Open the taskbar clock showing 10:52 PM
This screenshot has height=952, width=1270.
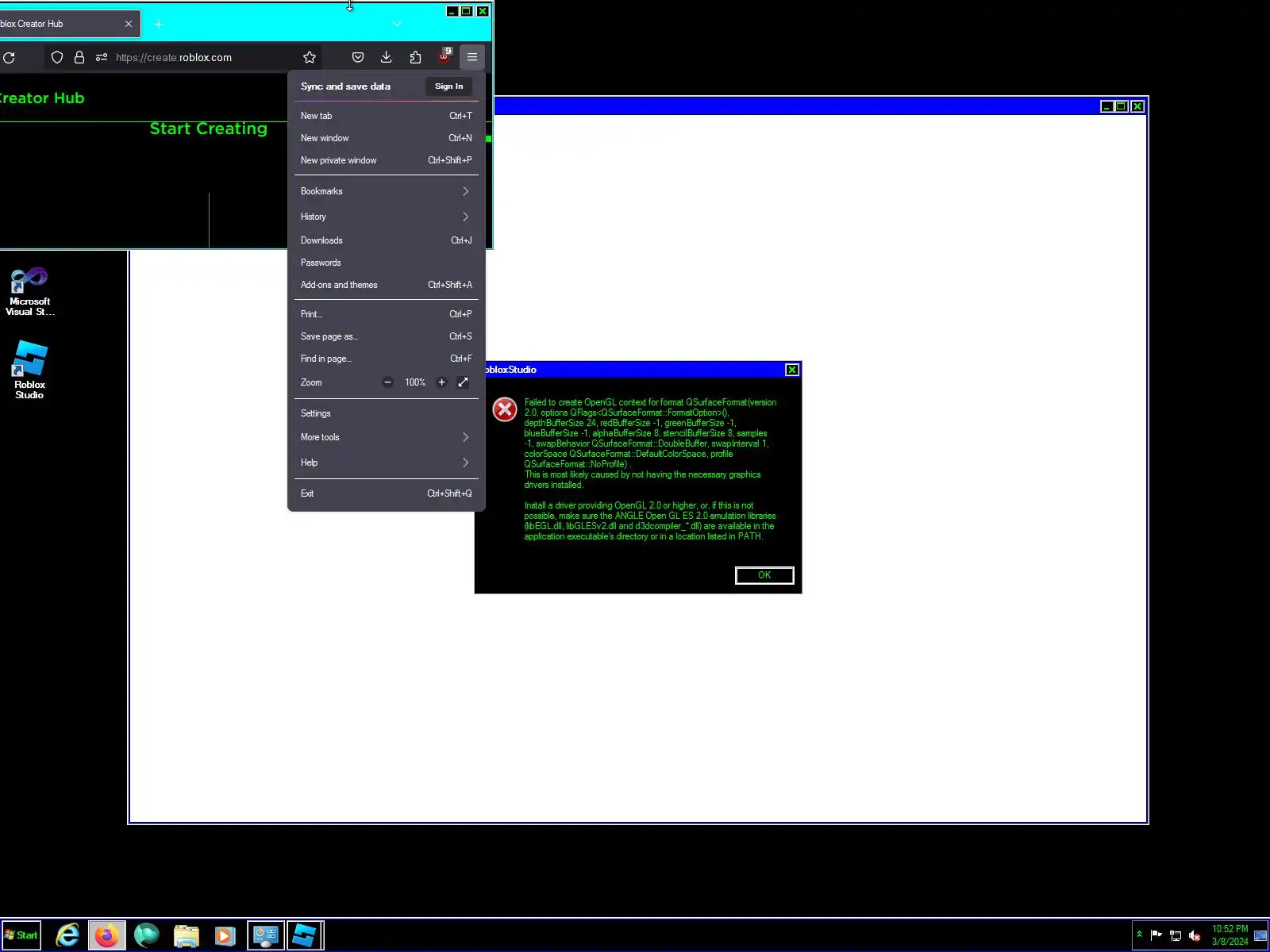tap(1230, 935)
